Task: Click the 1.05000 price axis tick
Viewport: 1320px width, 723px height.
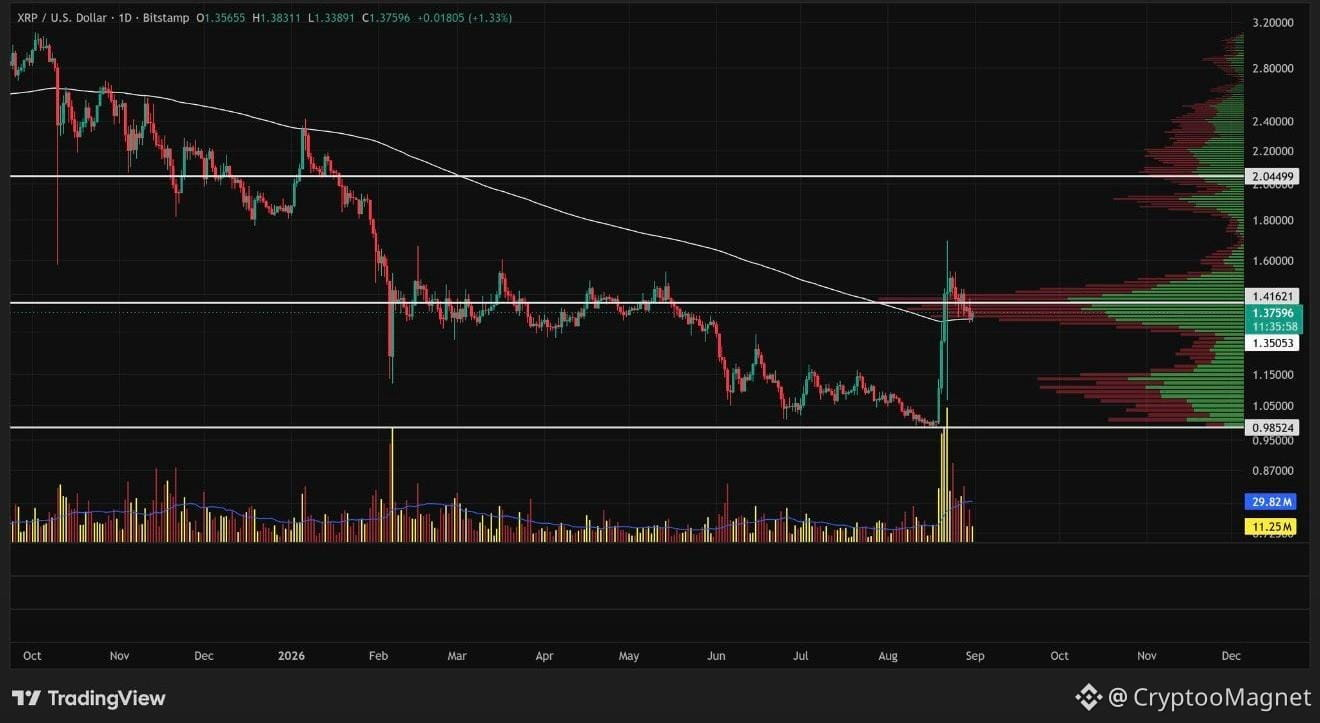Action: (x=1274, y=406)
